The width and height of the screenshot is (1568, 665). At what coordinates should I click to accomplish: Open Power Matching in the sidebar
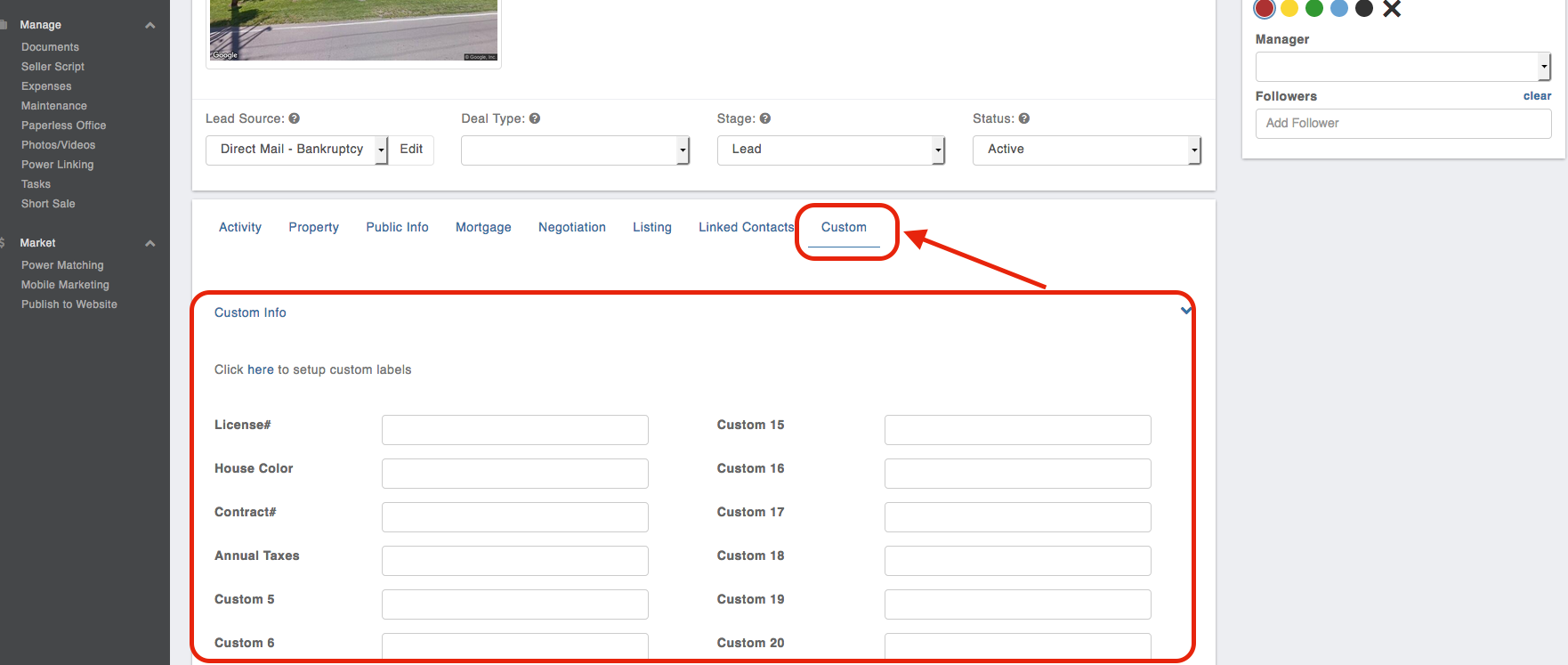[62, 265]
